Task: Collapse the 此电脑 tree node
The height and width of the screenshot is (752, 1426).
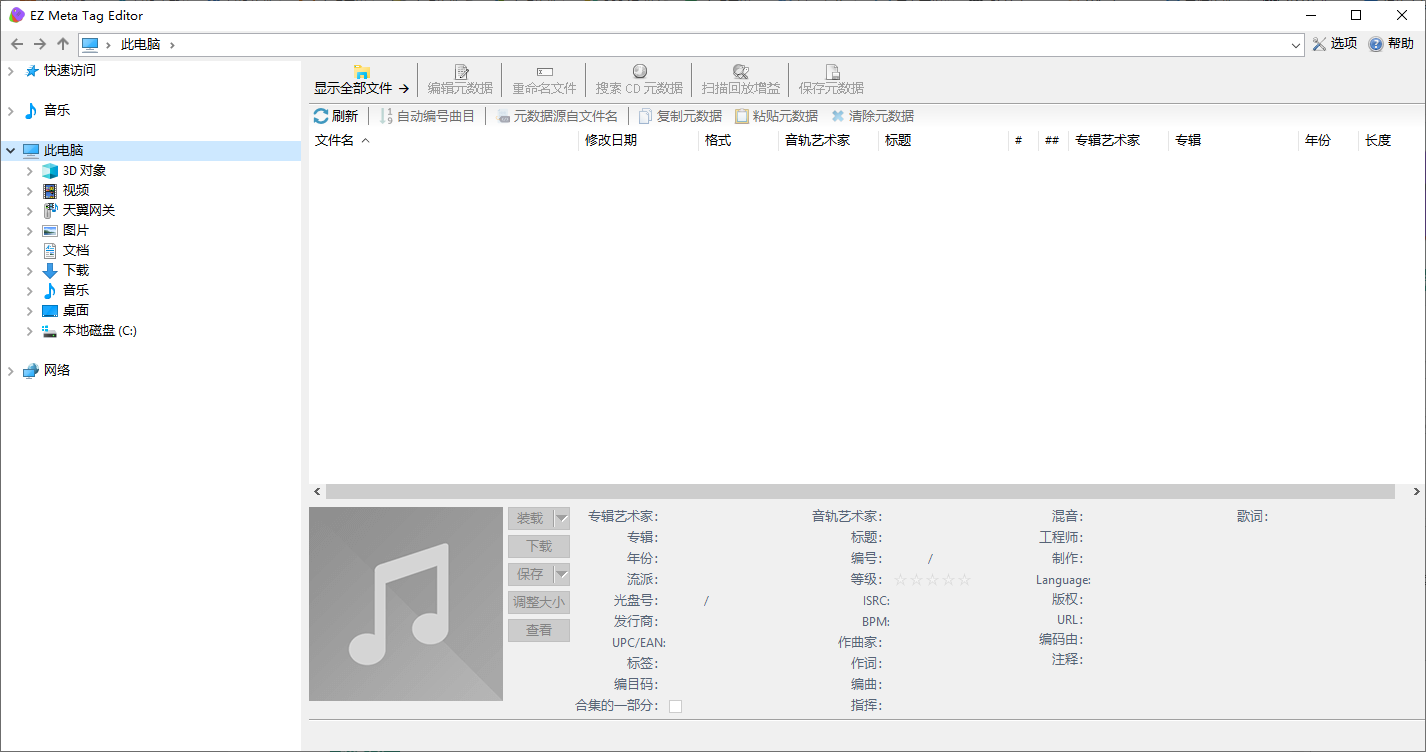Action: tap(11, 151)
